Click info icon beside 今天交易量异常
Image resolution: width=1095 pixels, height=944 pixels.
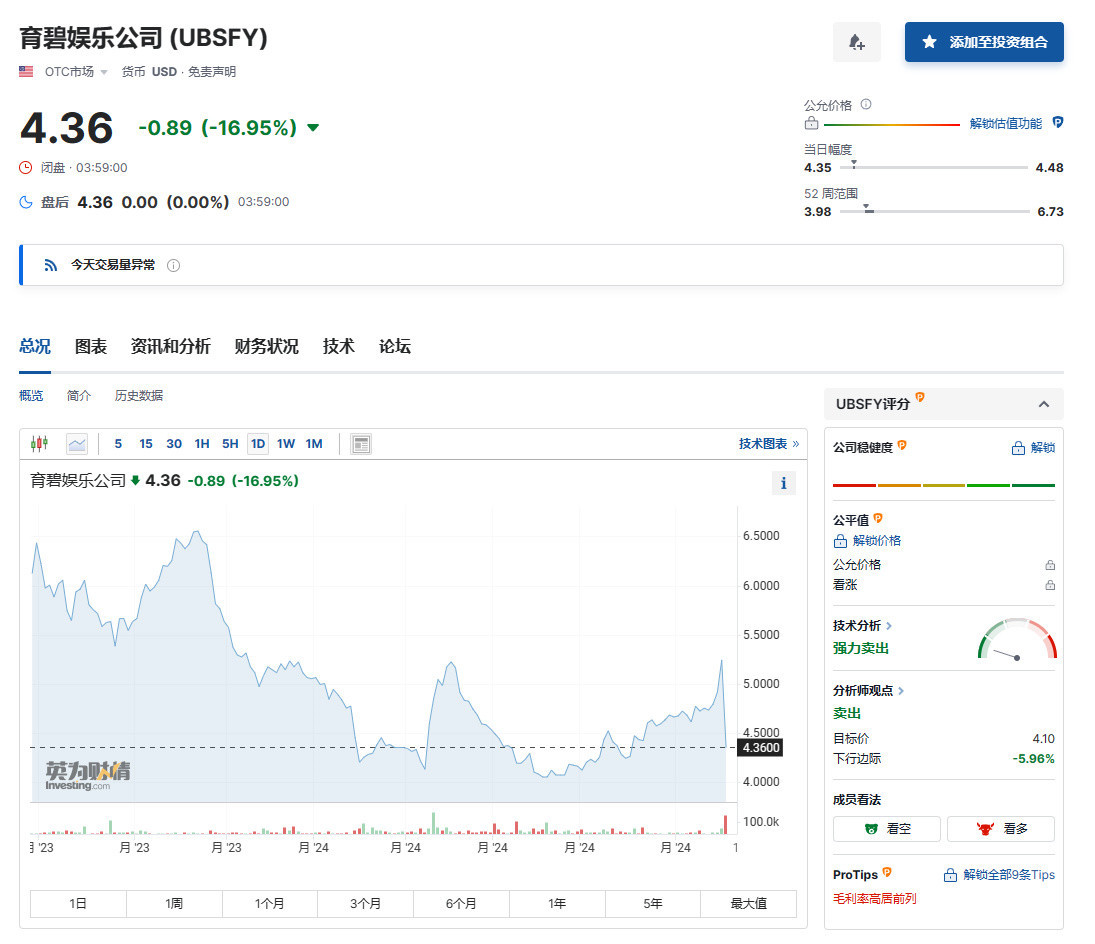click(173, 266)
